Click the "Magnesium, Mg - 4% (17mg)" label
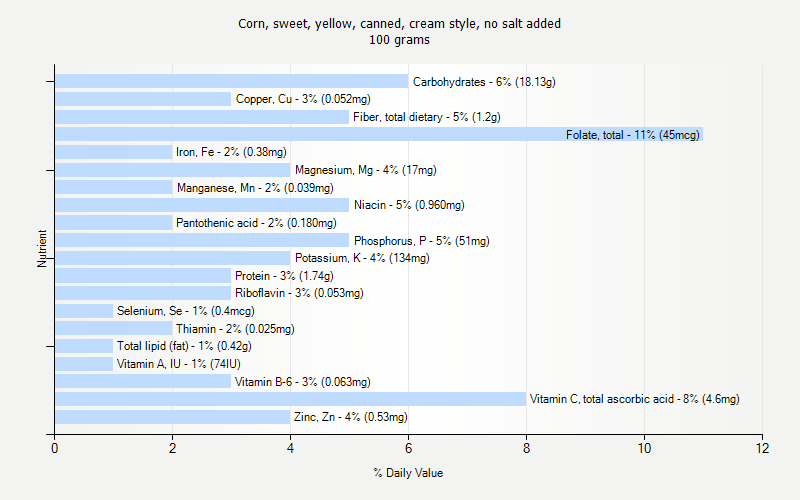800x500 pixels. [366, 170]
